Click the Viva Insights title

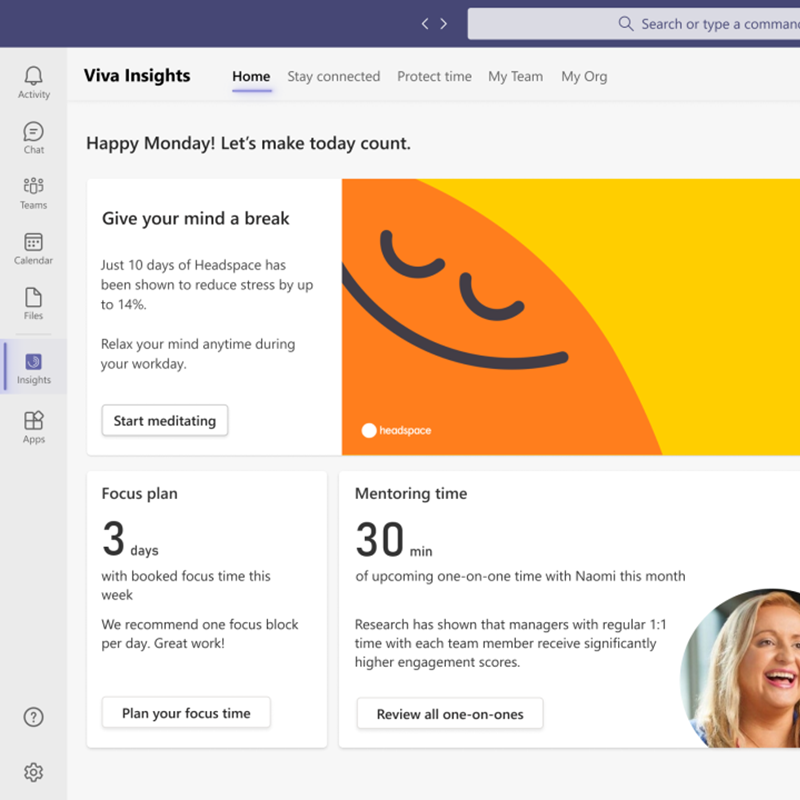coord(137,76)
